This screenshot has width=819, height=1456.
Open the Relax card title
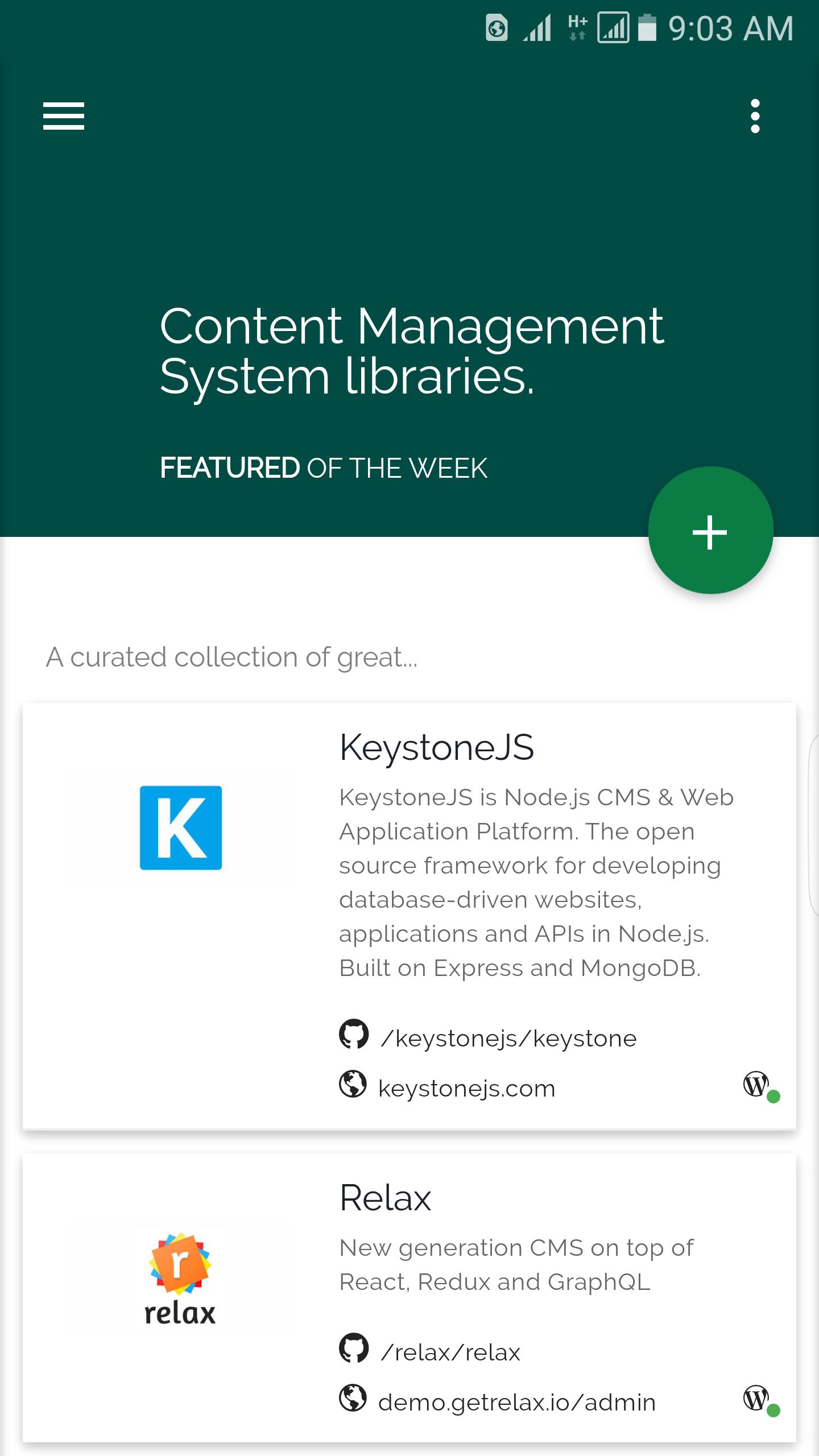click(x=385, y=1197)
